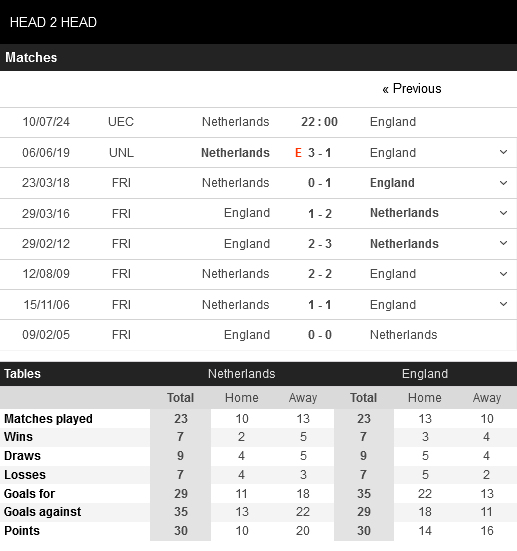The image size is (517, 551).
Task: Click the Matches section header
Action: [x=31, y=57]
